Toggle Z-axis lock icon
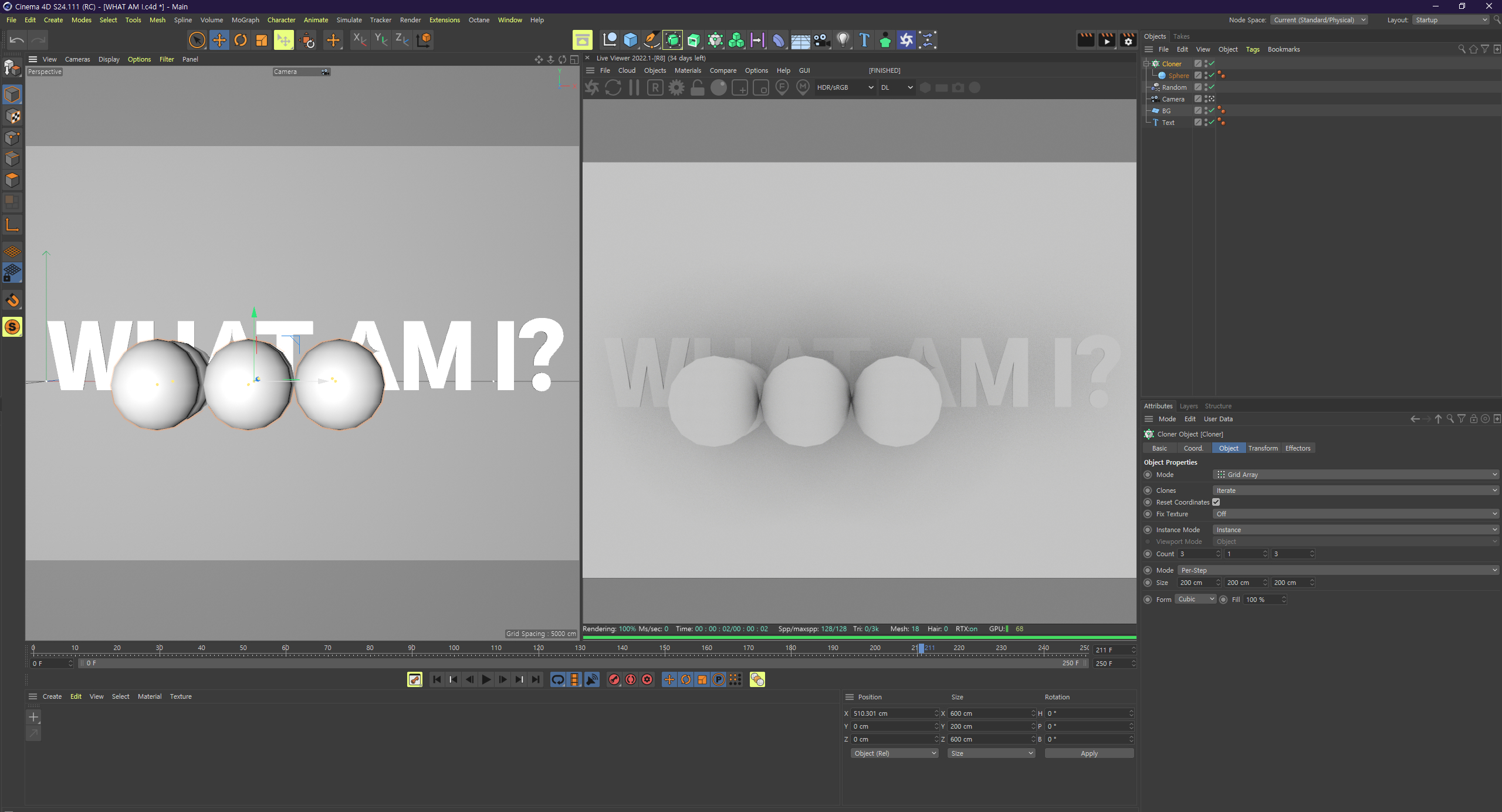Screen dimensions: 1502x812 coord(402,40)
